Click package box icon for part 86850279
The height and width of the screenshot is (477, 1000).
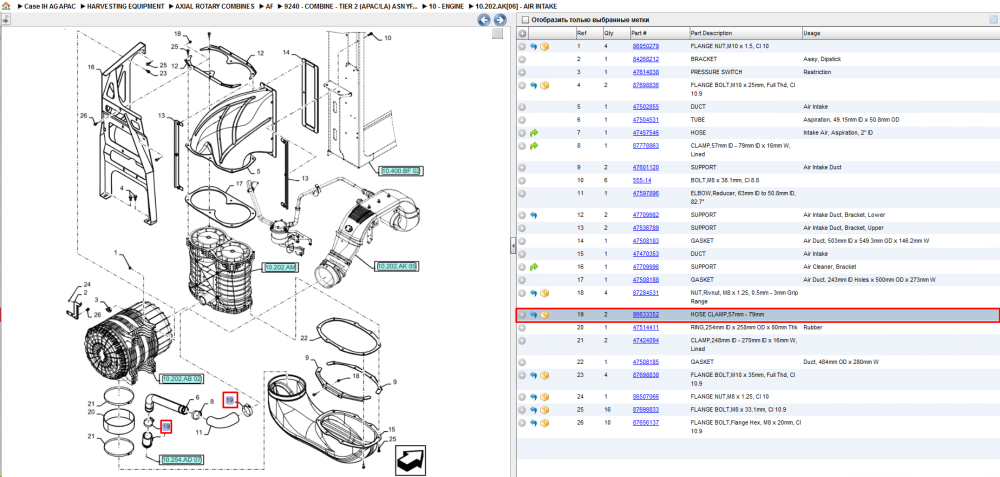tap(545, 47)
